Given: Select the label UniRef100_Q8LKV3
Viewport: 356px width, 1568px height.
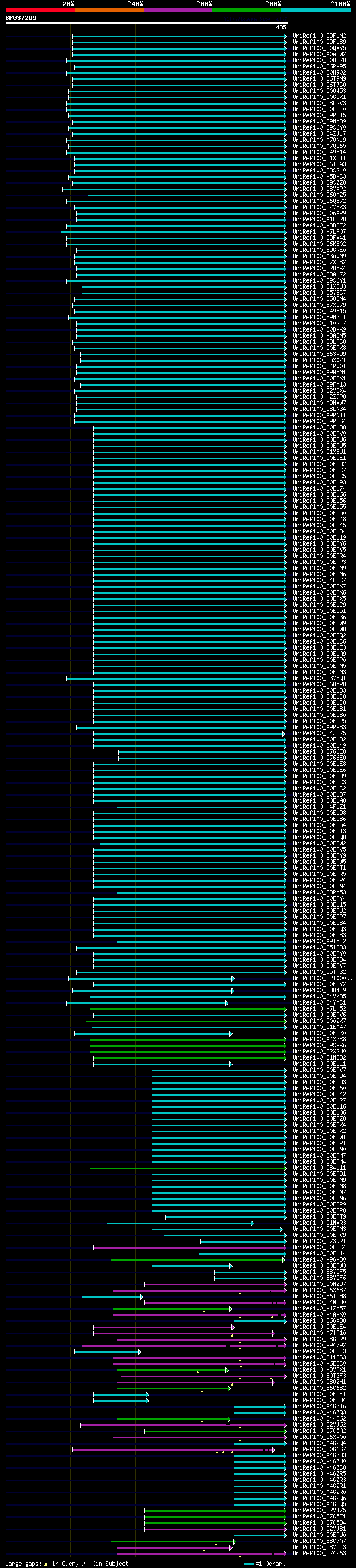Looking at the screenshot, I should 319,103.
